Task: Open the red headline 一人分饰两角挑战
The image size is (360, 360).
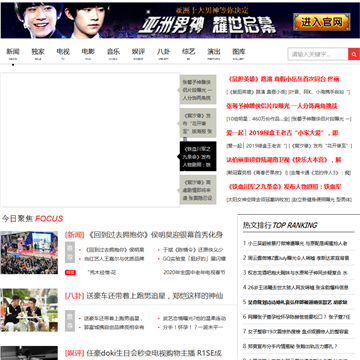Action: click(282, 106)
